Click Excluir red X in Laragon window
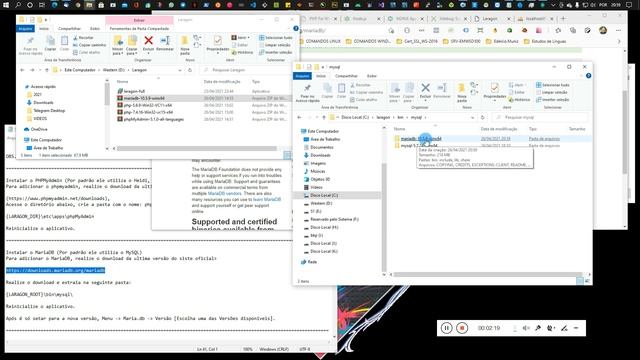 (149, 43)
